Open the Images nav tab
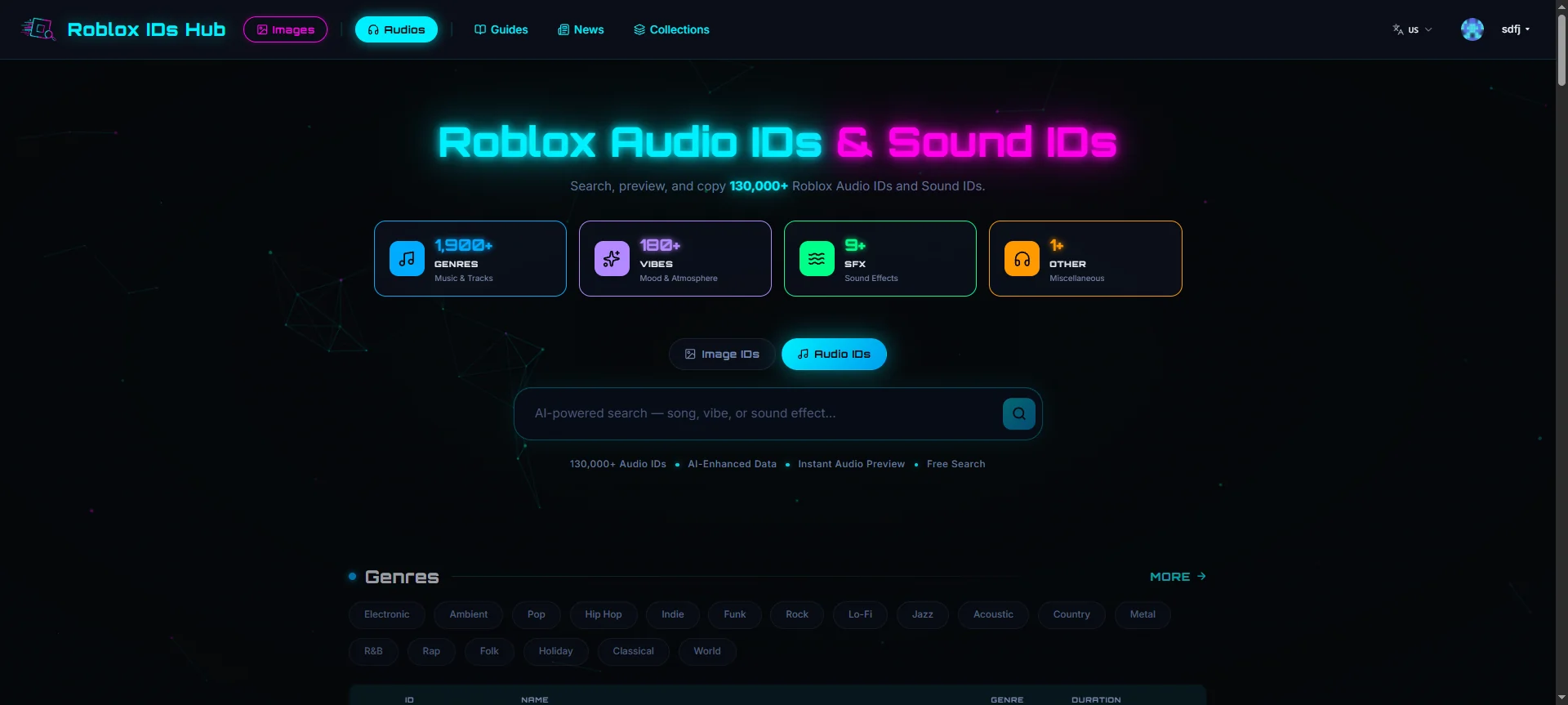This screenshot has height=705, width=1568. coord(285,29)
